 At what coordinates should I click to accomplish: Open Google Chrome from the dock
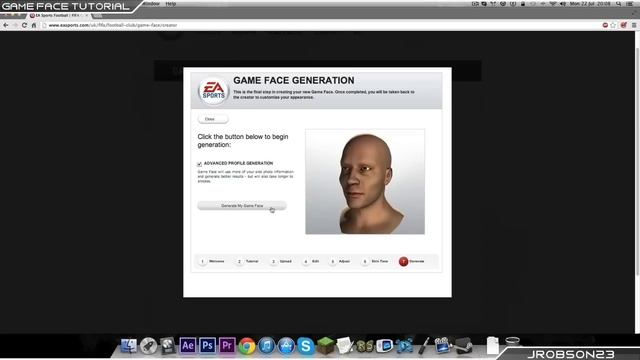[247, 346]
